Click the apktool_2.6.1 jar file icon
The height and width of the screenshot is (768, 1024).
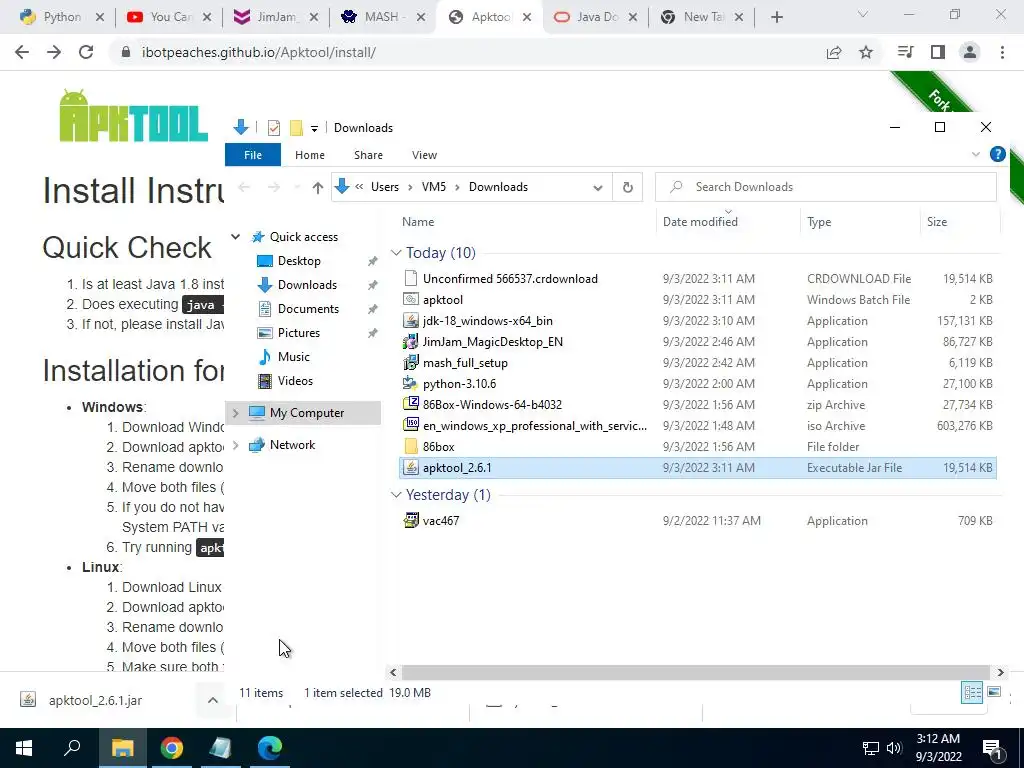tap(411, 468)
